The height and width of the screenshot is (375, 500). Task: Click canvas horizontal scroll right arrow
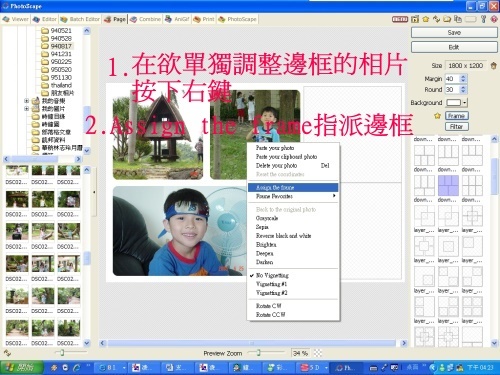point(404,343)
